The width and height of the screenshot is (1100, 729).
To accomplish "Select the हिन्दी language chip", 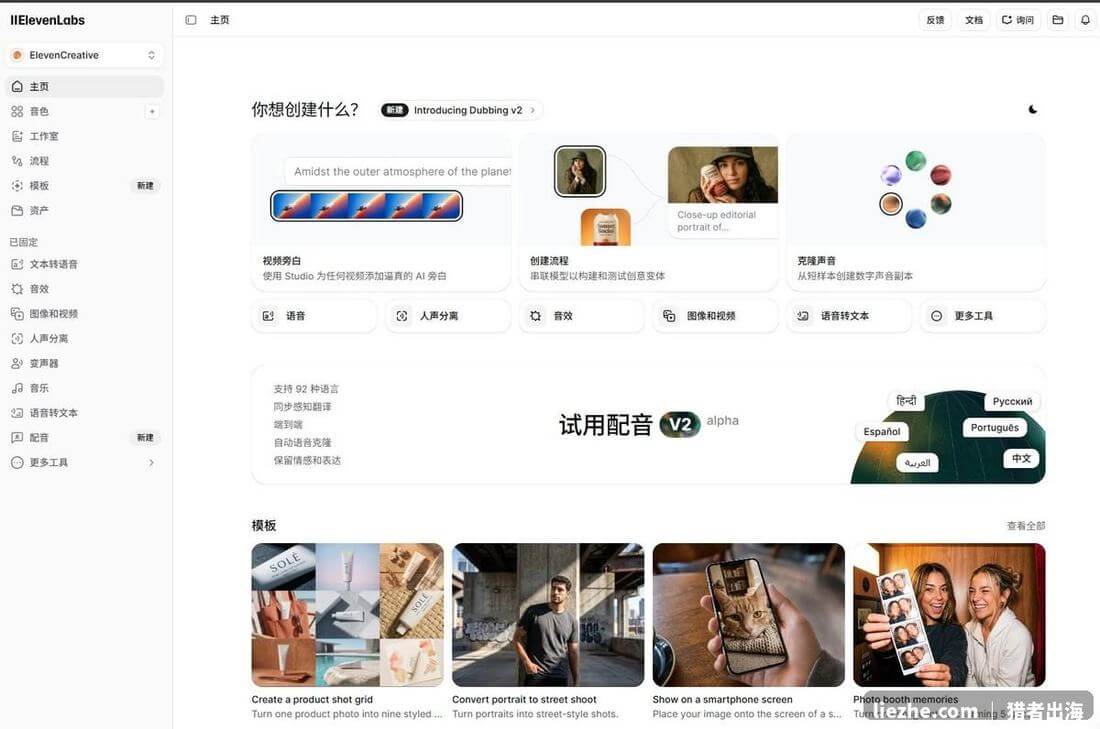I will point(906,401).
